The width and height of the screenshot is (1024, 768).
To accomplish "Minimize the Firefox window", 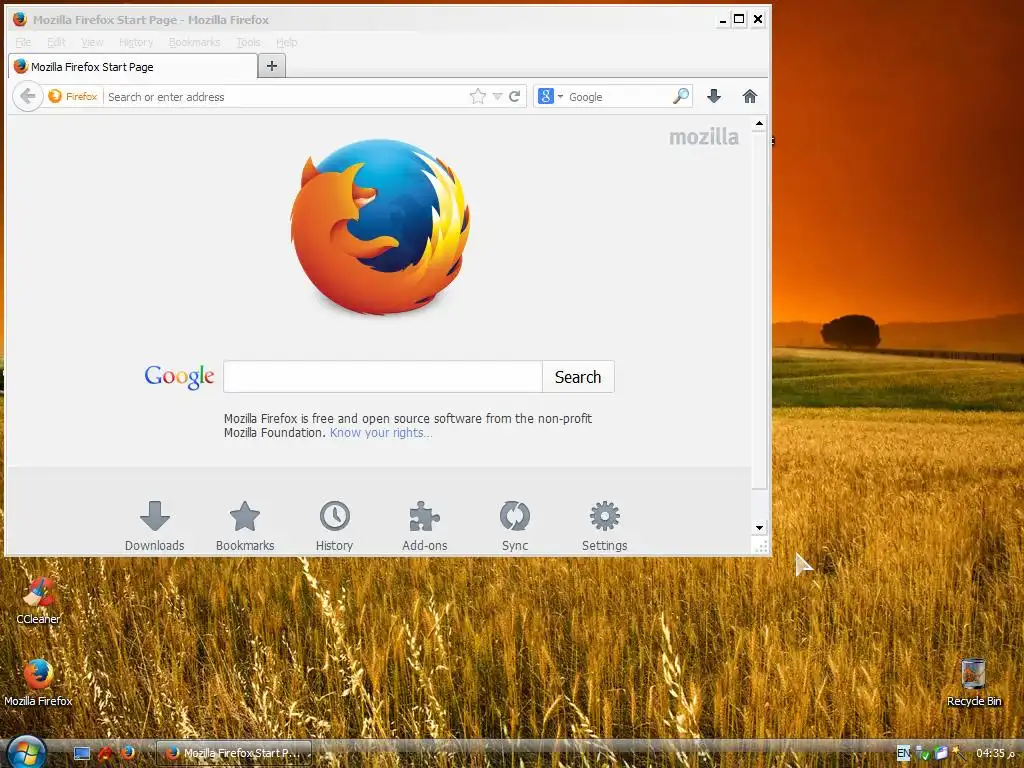I will [x=722, y=20].
